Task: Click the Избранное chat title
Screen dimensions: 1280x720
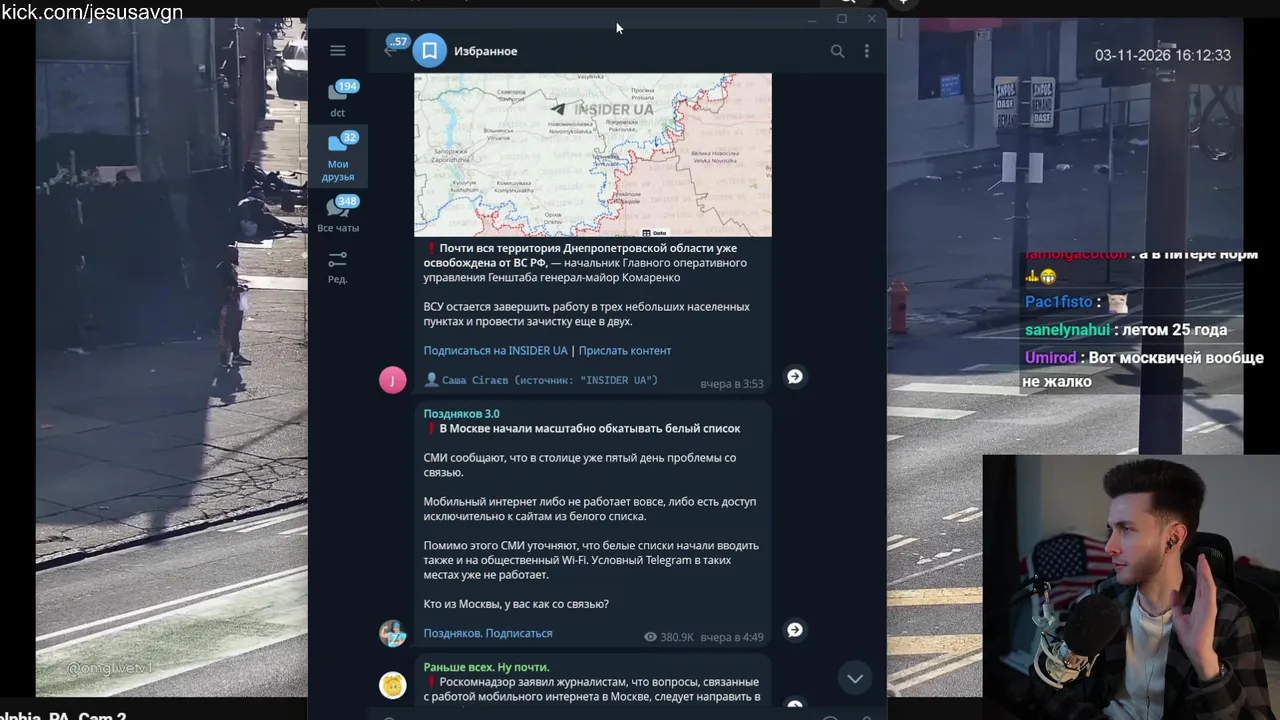Action: click(486, 51)
